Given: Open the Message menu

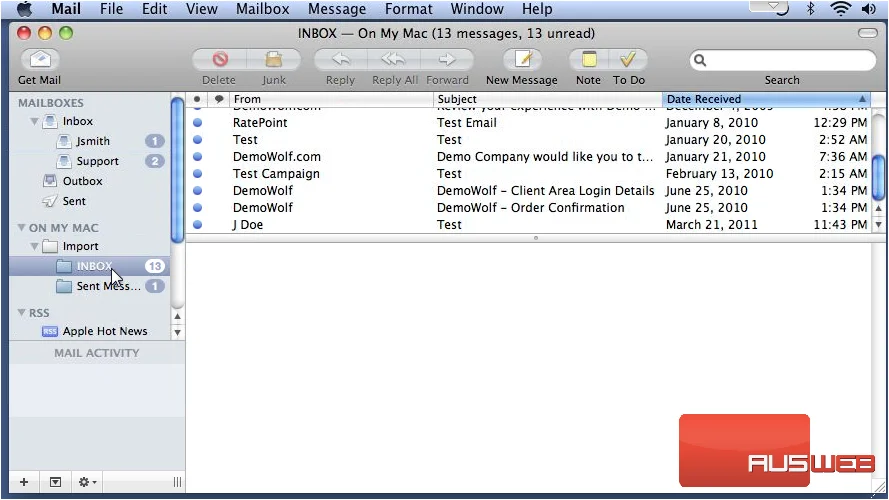Looking at the screenshot, I should 337,9.
